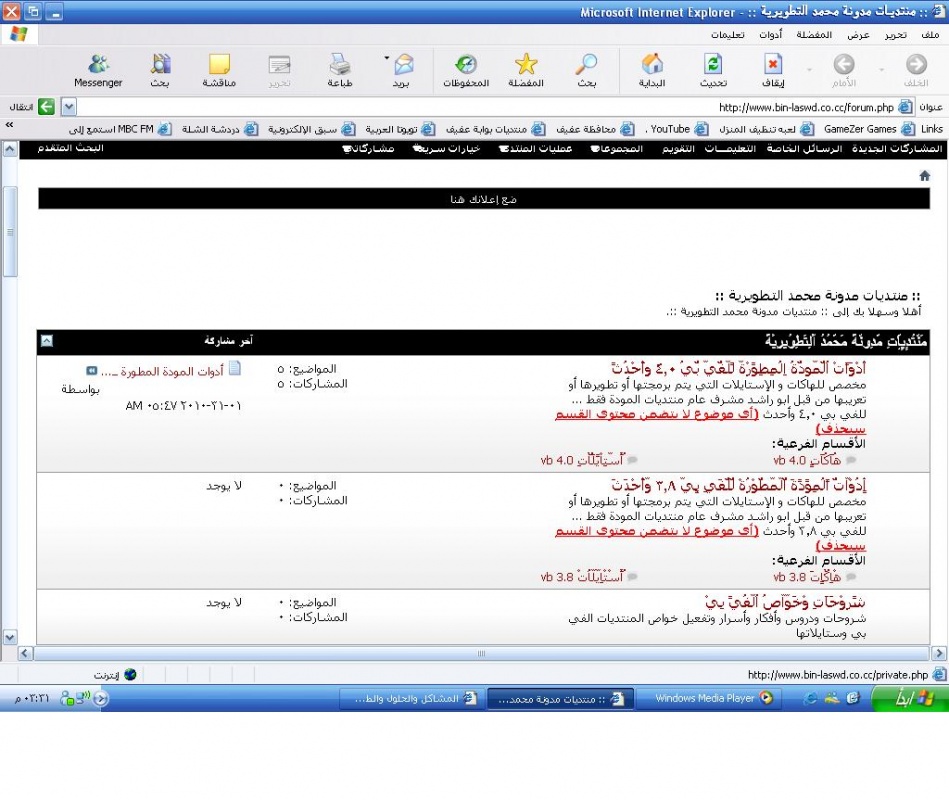Show more Links bar items chevron
The height and width of the screenshot is (800, 949).
9,126
